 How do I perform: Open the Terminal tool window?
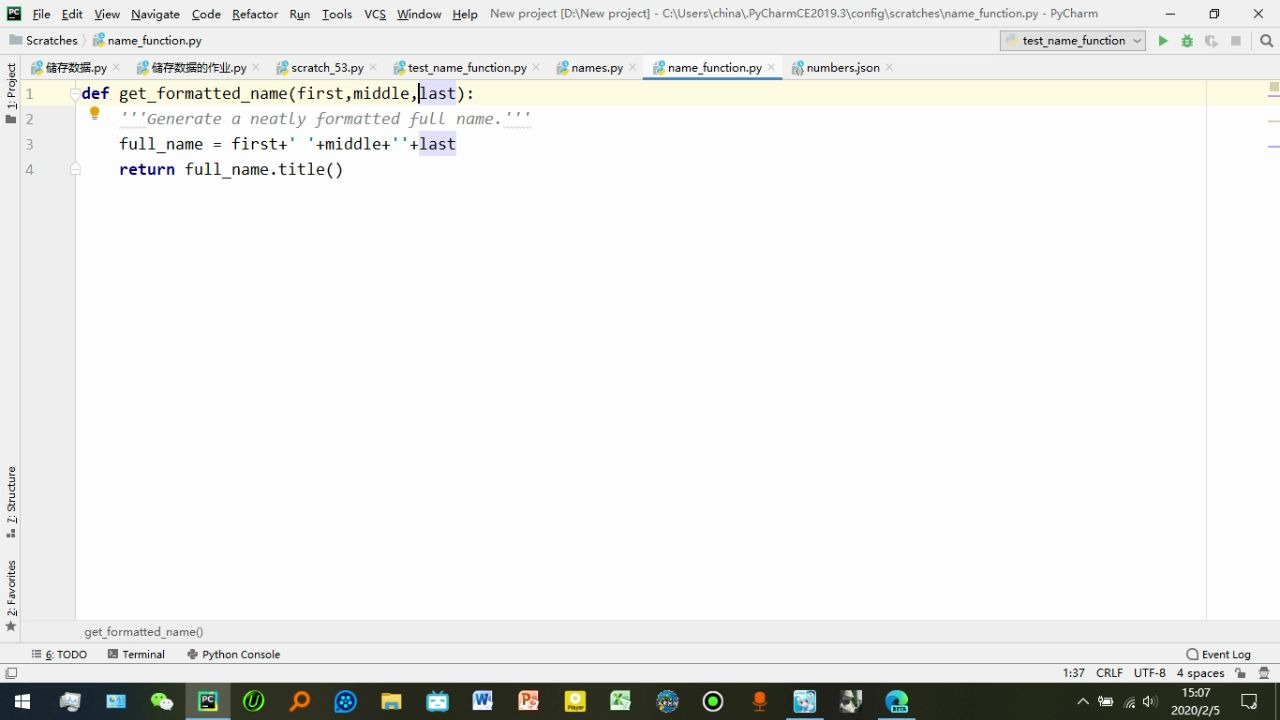(143, 654)
